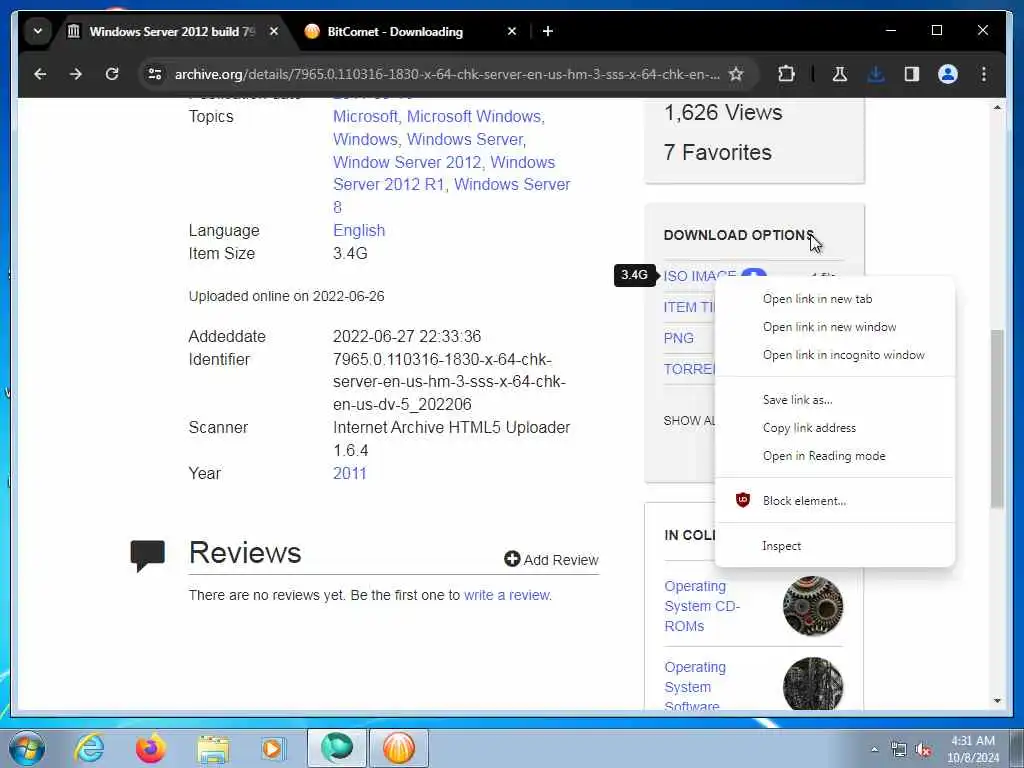The image size is (1024, 768).
Task: Close the Windows Server 2012 build tab
Action: [274, 31]
